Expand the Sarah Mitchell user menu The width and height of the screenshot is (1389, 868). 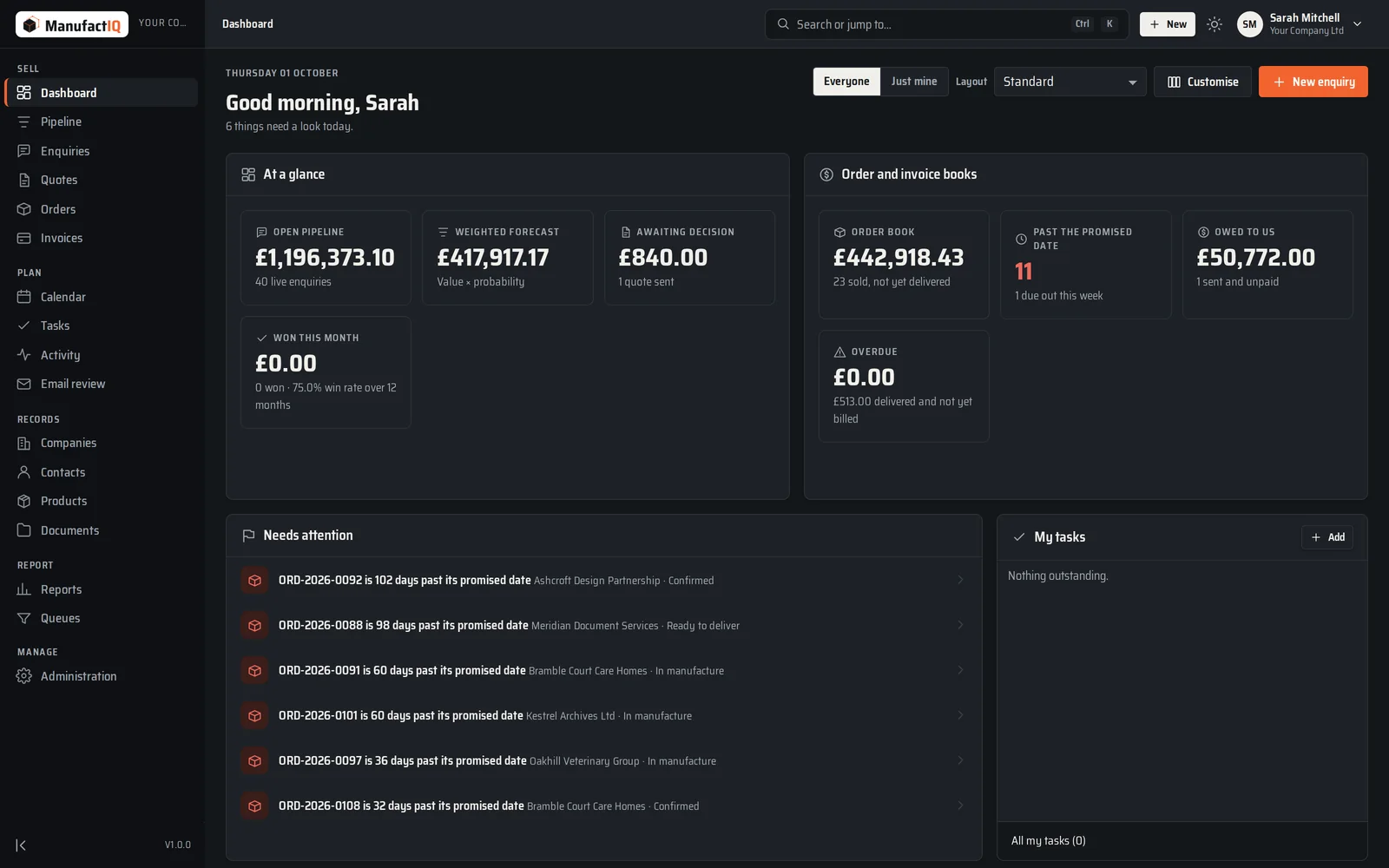[x=1300, y=24]
